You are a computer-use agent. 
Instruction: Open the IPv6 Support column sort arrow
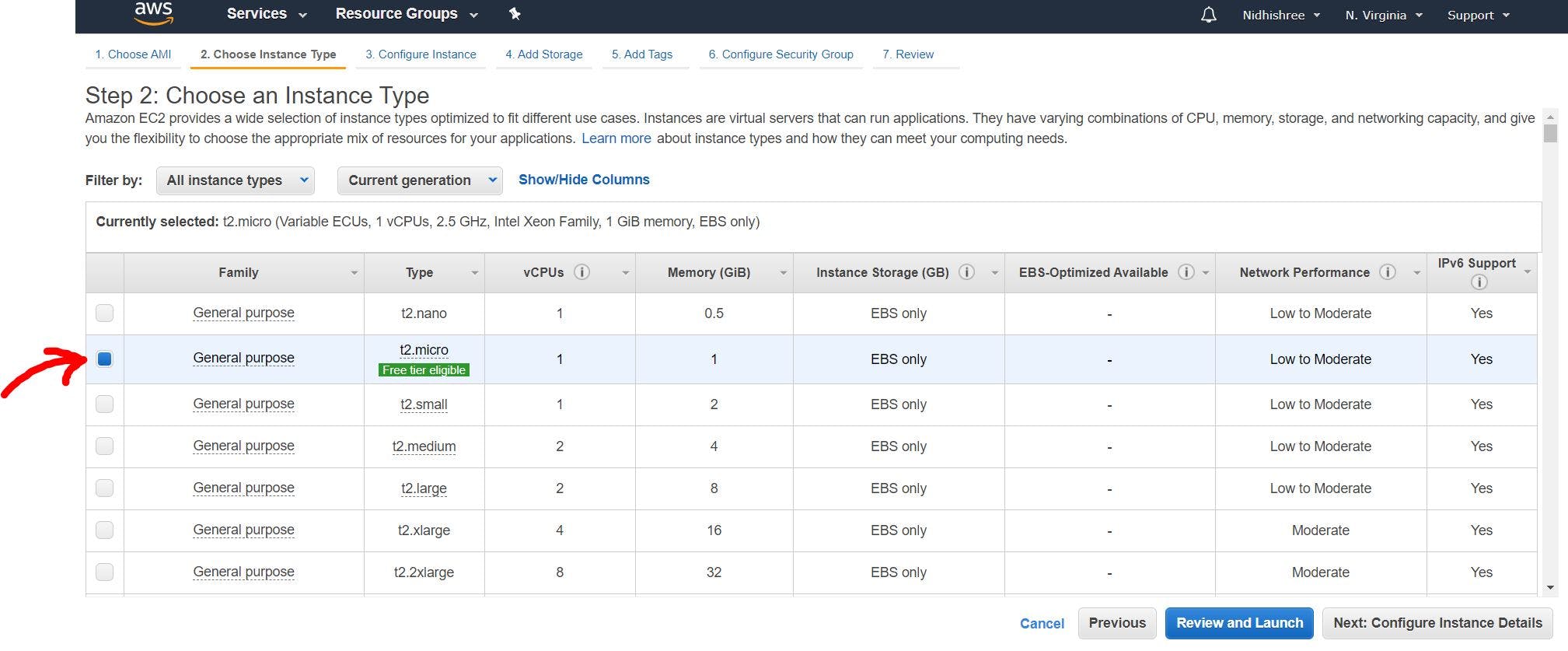pyautogui.click(x=1528, y=272)
